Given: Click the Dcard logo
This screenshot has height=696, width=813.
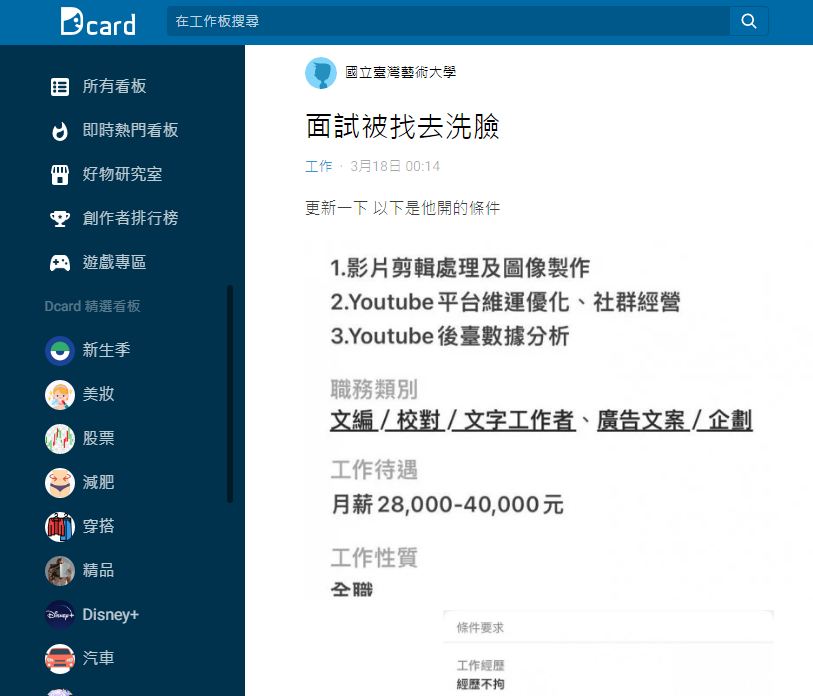Looking at the screenshot, I should pos(98,21).
